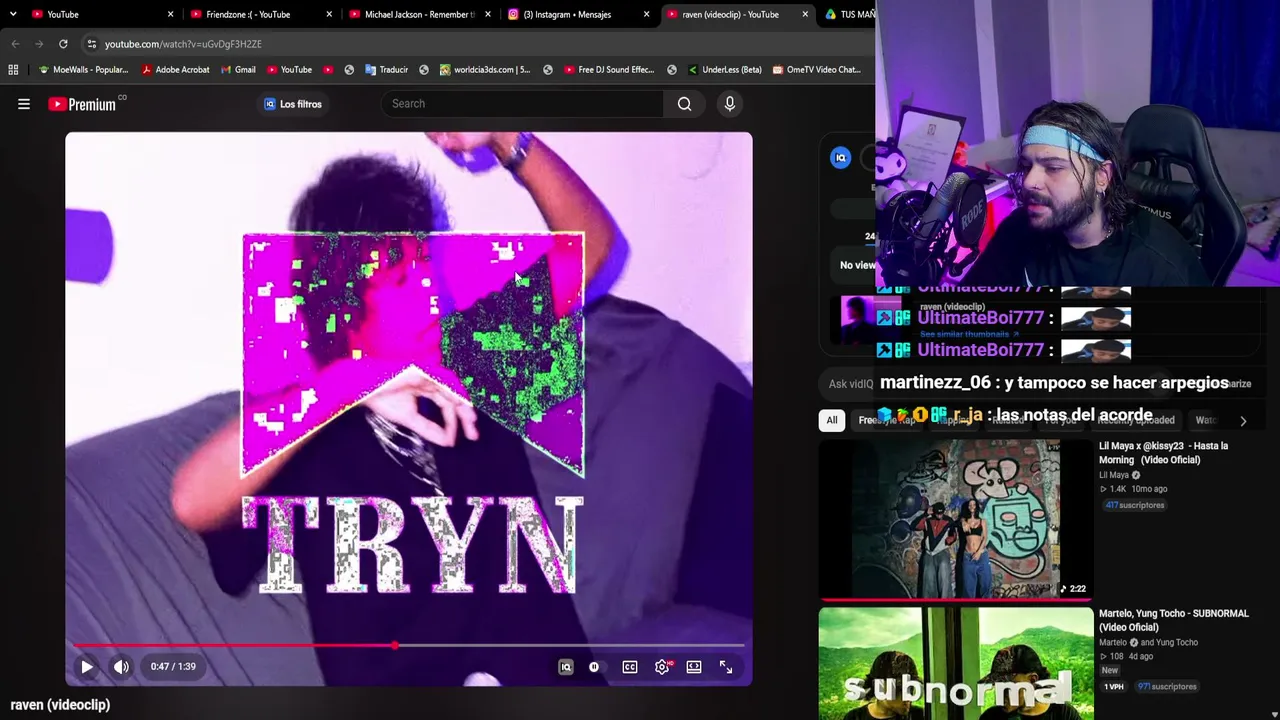Screen dimensions: 1280x720
Task: Open the OmeTV Video Chat bookmark
Action: [x=816, y=70]
